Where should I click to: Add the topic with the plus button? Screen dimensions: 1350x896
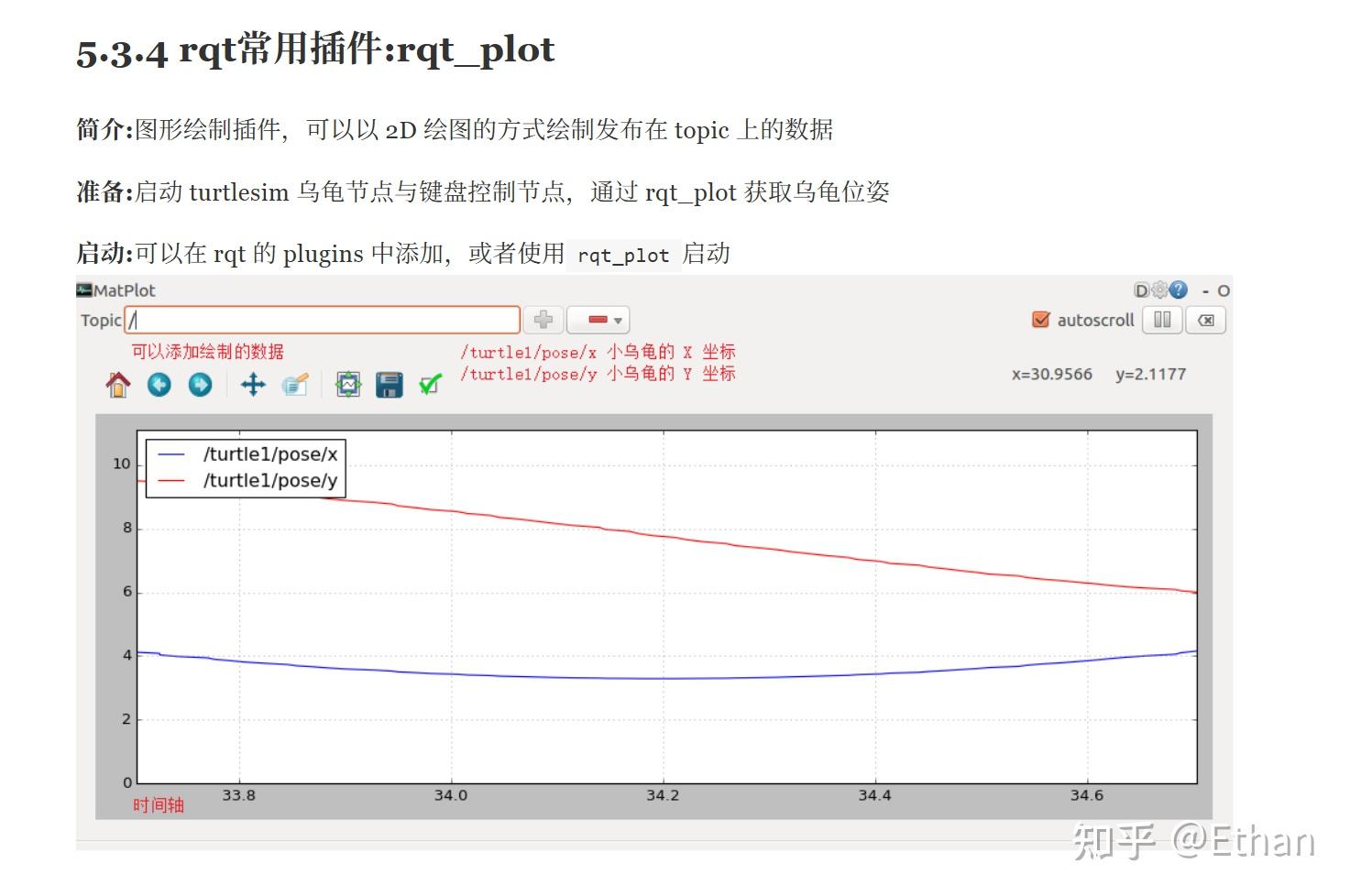[543, 320]
